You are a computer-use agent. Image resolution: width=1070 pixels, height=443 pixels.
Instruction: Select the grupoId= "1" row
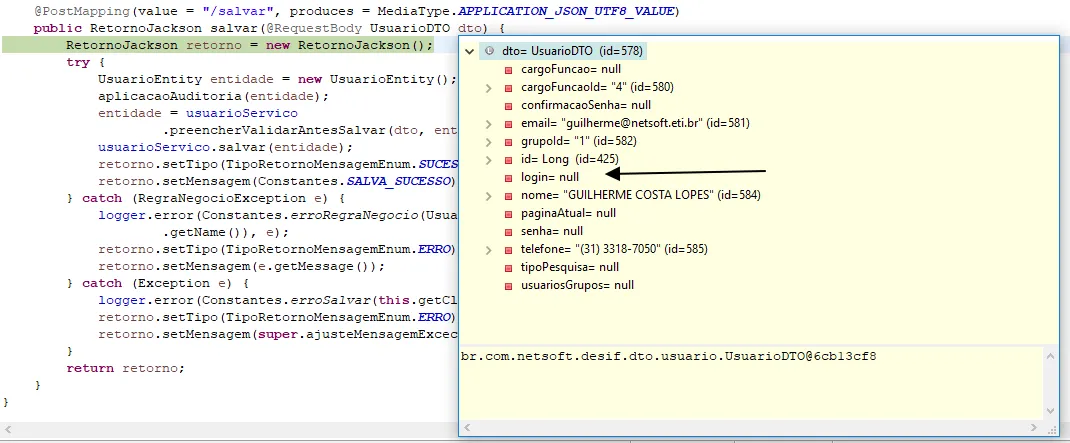click(x=579, y=141)
